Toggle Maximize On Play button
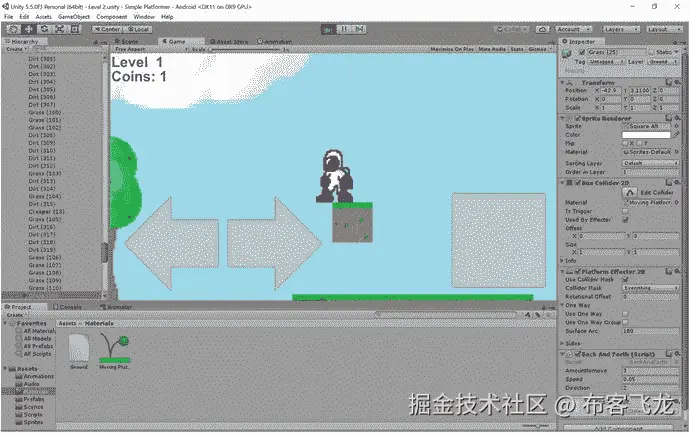Viewport: 690px width, 433px height. [451, 49]
